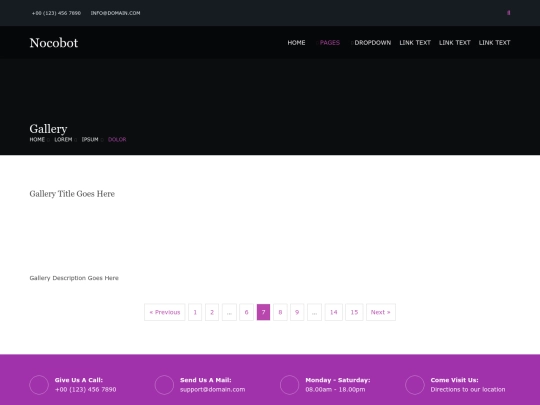Click the Gallery Description Goes Here text

point(74,278)
